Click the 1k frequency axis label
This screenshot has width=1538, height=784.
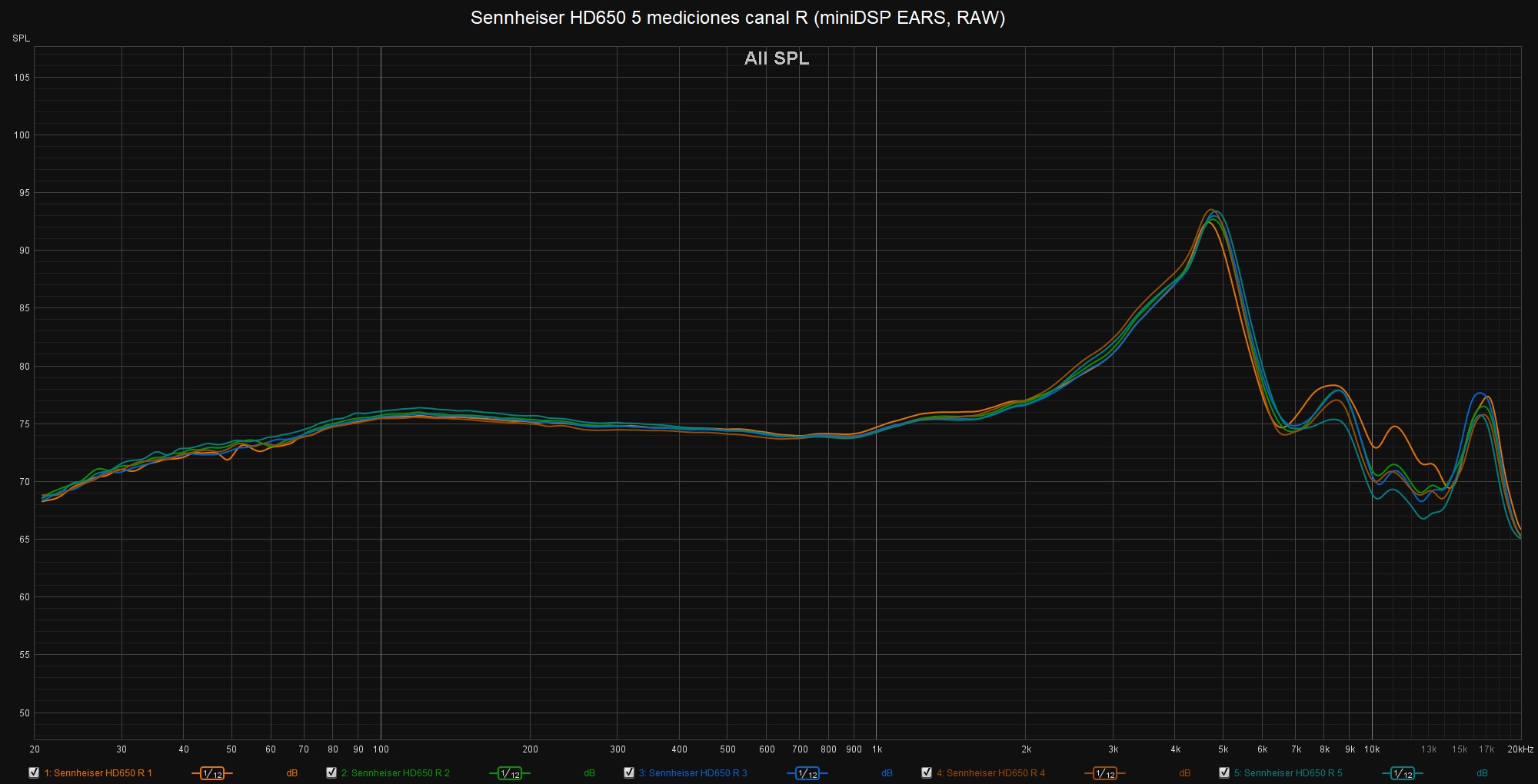click(877, 749)
